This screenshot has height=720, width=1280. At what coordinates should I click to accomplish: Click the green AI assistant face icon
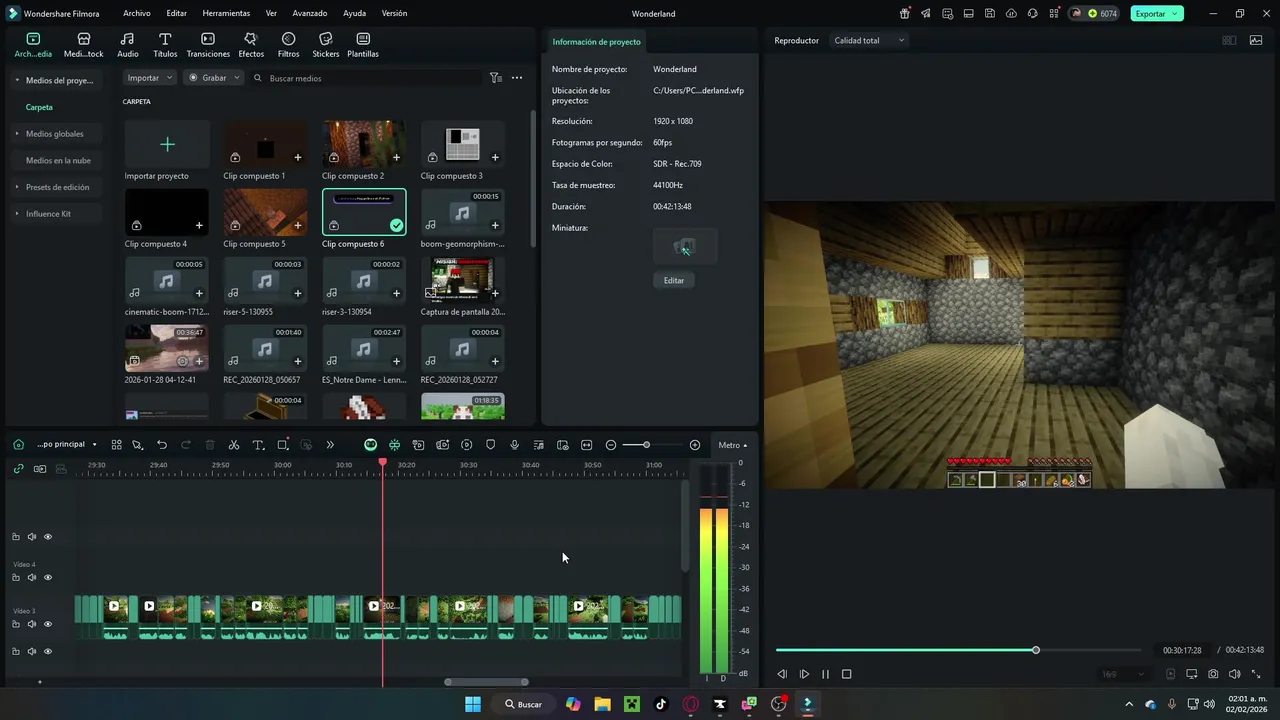(x=370, y=445)
